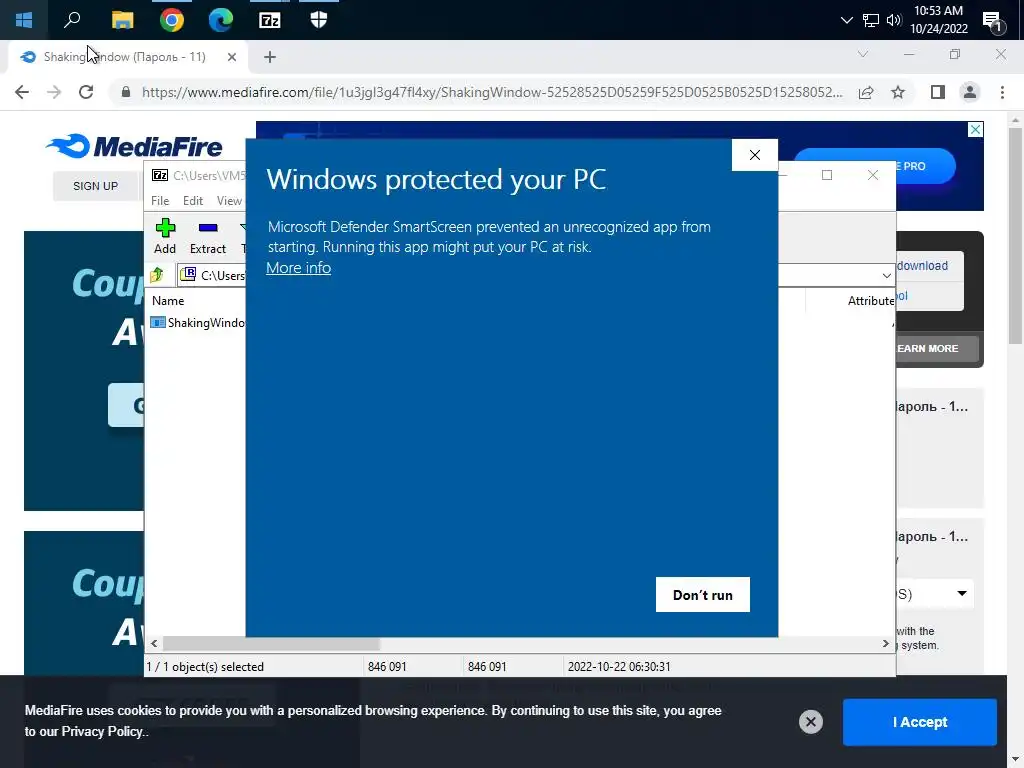Click More info in SmartScreen dialog
Screen dimensions: 1024x768
point(298,268)
